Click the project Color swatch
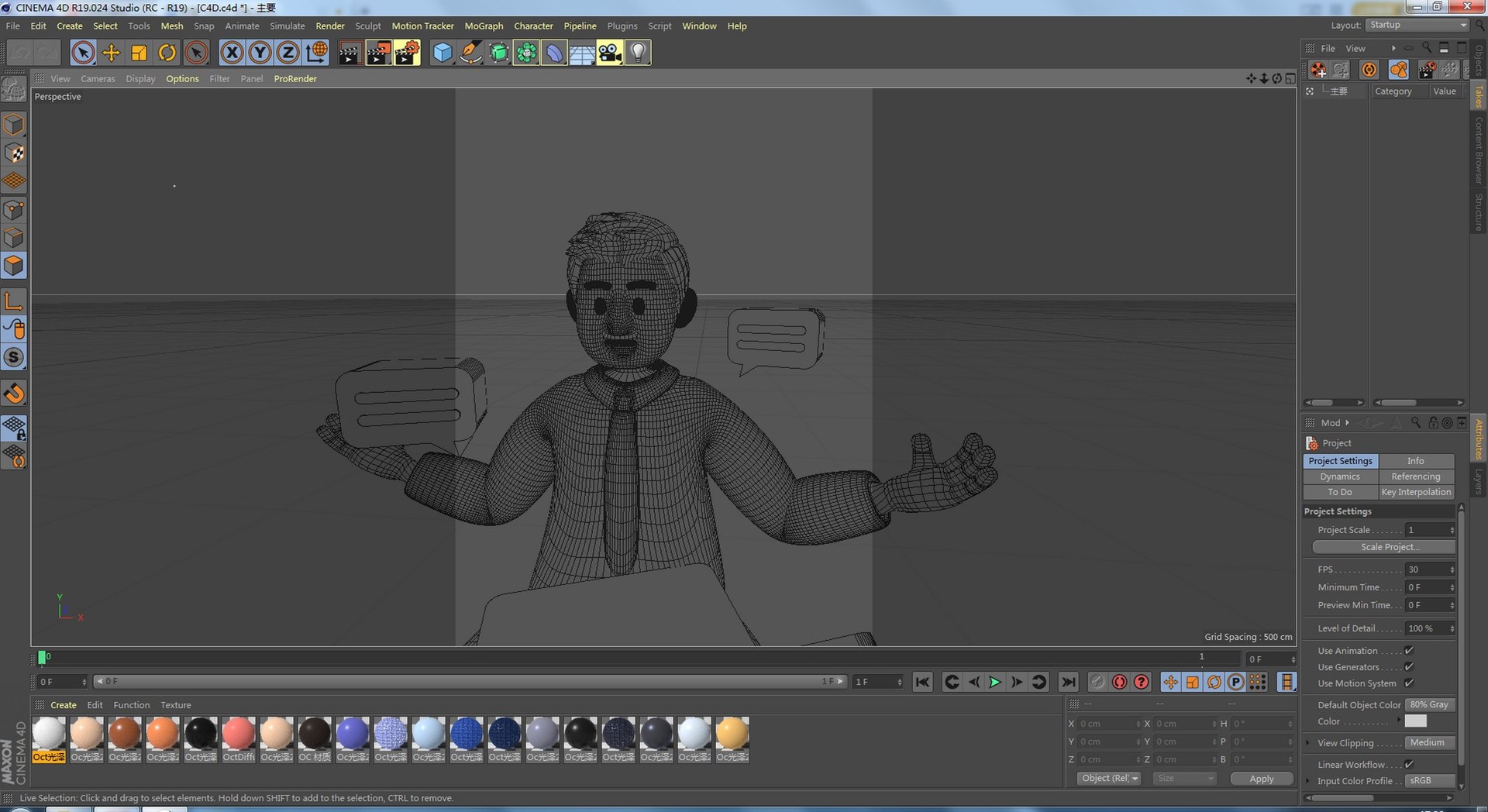The image size is (1488, 812). click(x=1416, y=721)
